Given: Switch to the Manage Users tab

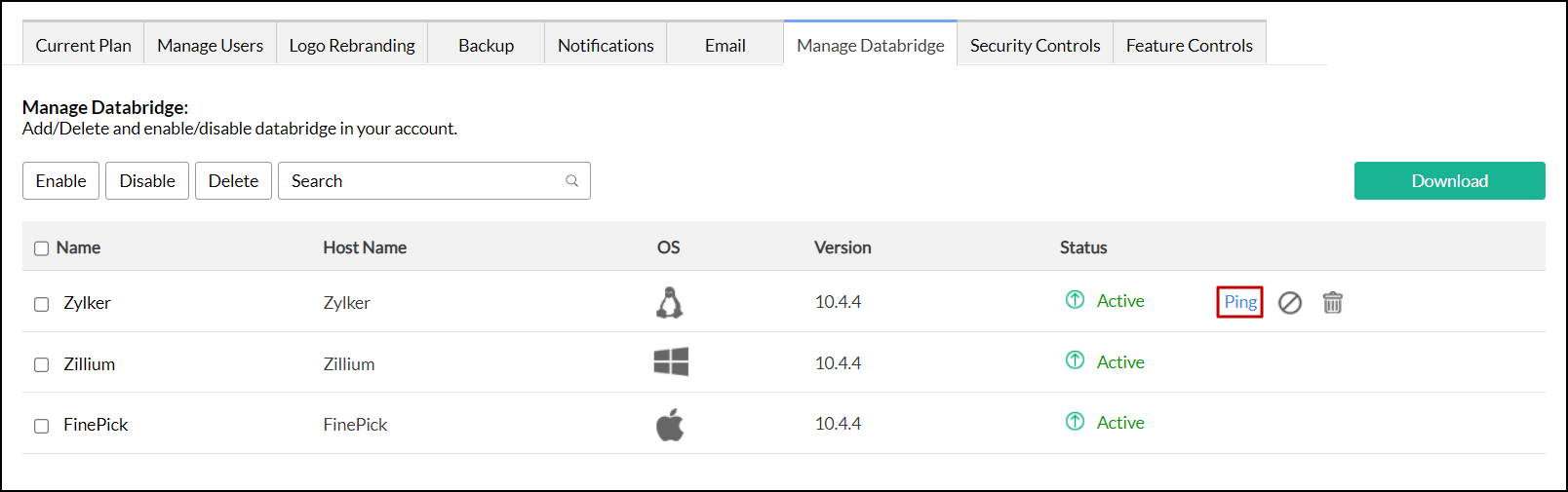Looking at the screenshot, I should 210,46.
